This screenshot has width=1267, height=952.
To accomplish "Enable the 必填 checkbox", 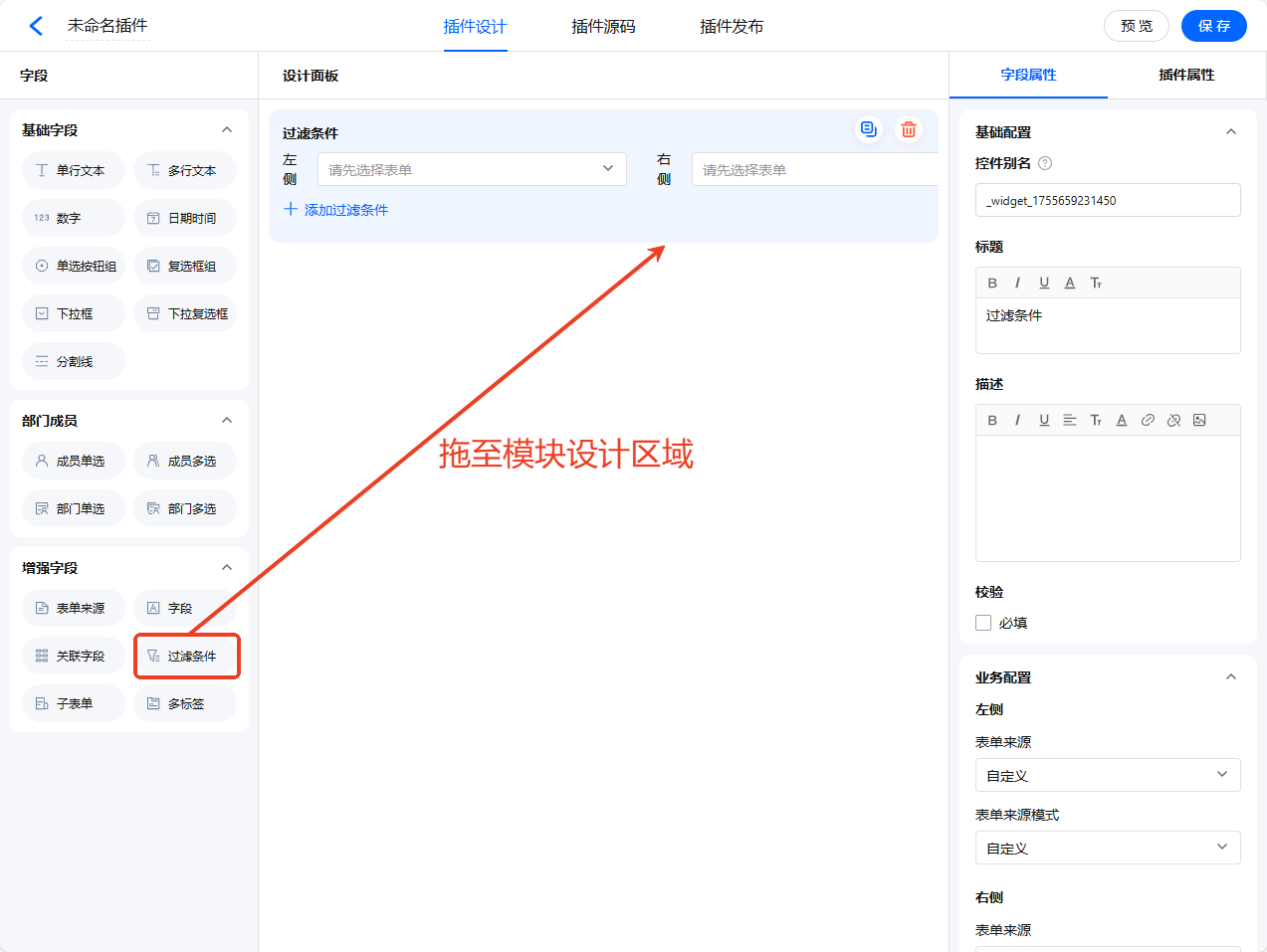I will tap(983, 623).
